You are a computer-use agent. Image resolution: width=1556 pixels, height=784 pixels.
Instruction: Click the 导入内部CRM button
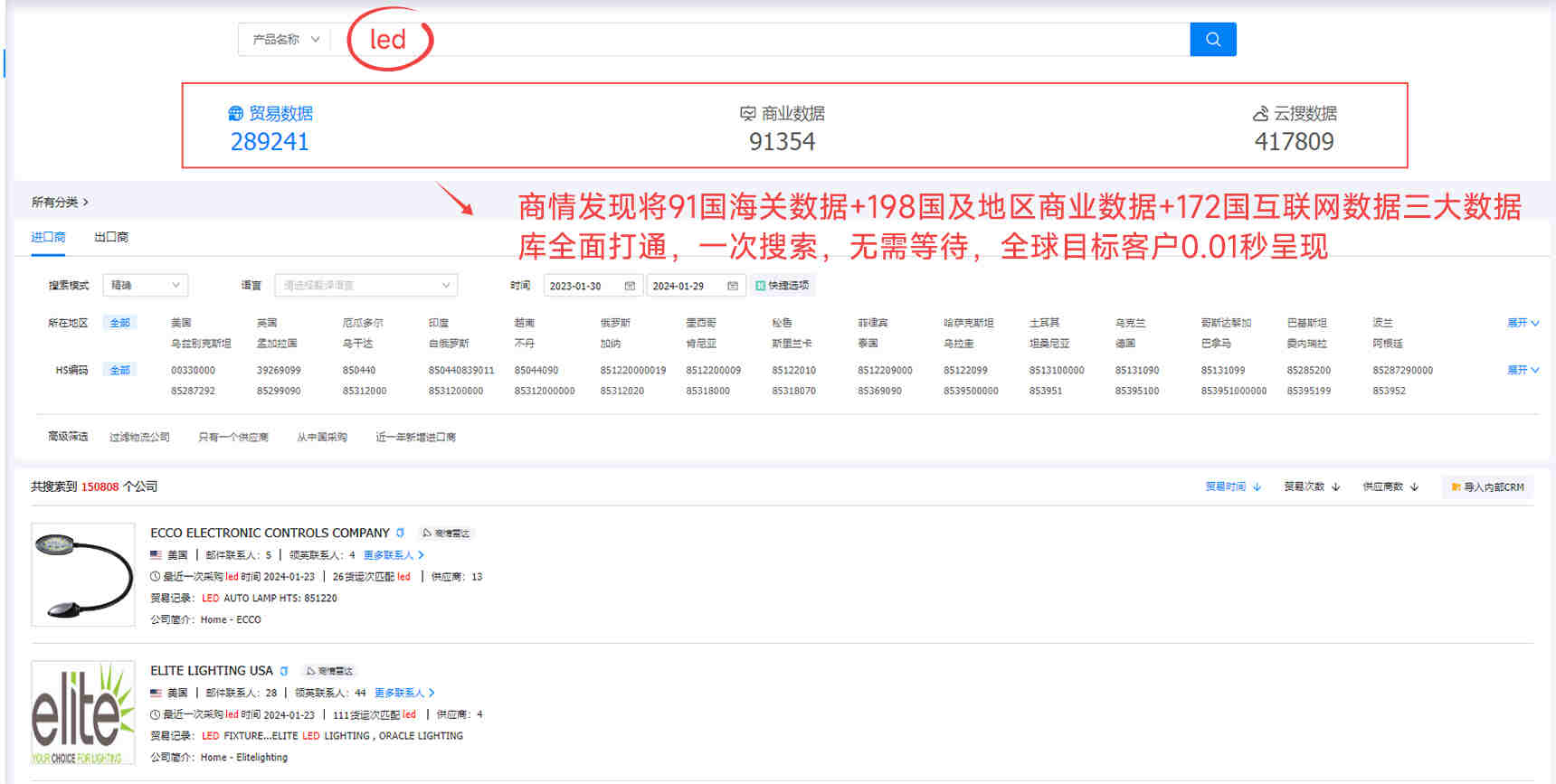point(1488,486)
